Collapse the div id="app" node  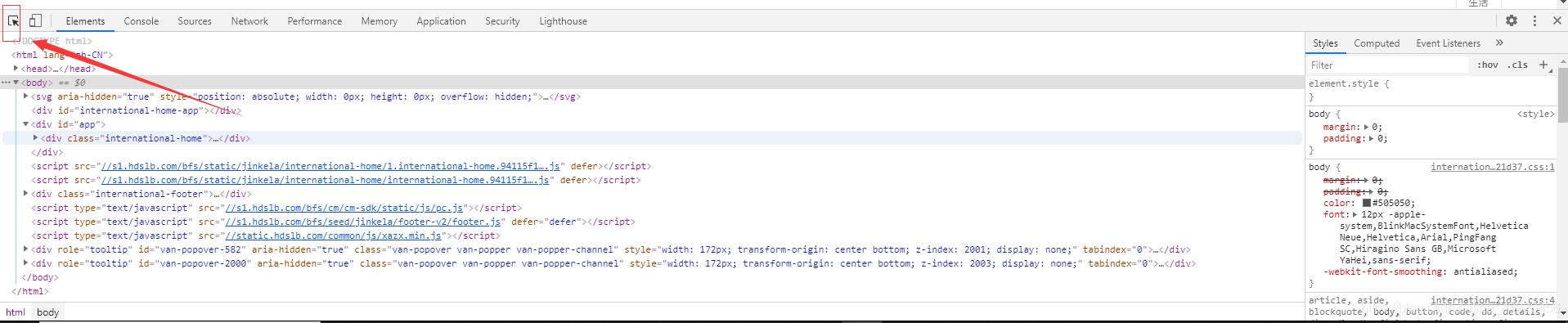coord(26,124)
